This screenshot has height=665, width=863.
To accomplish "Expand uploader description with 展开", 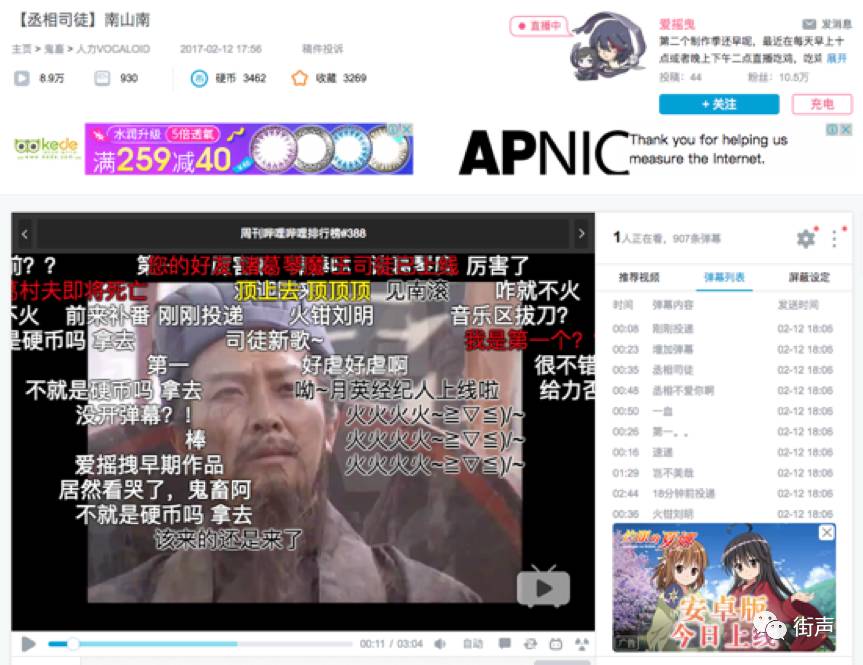I will [836, 58].
